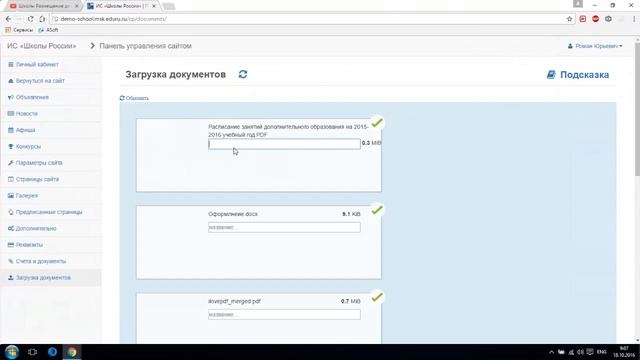This screenshot has height=360, width=640.
Task: Open the ASoft bookmark
Action: 48,30
